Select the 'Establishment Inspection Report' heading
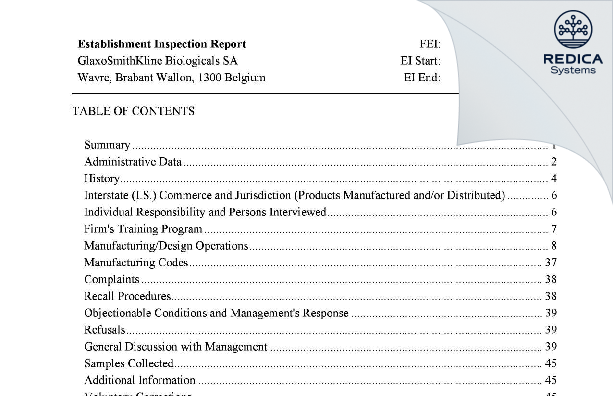The image size is (613, 396). pyautogui.click(x=162, y=44)
